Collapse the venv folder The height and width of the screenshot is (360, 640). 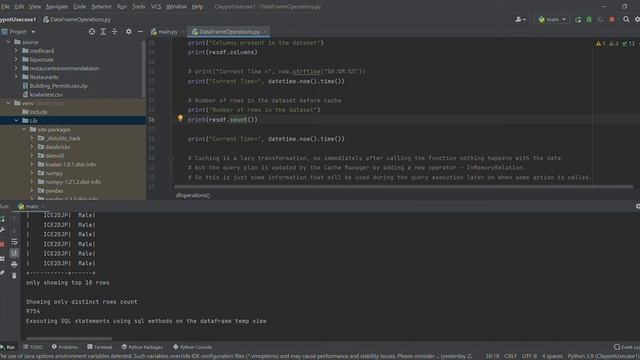coord(8,103)
